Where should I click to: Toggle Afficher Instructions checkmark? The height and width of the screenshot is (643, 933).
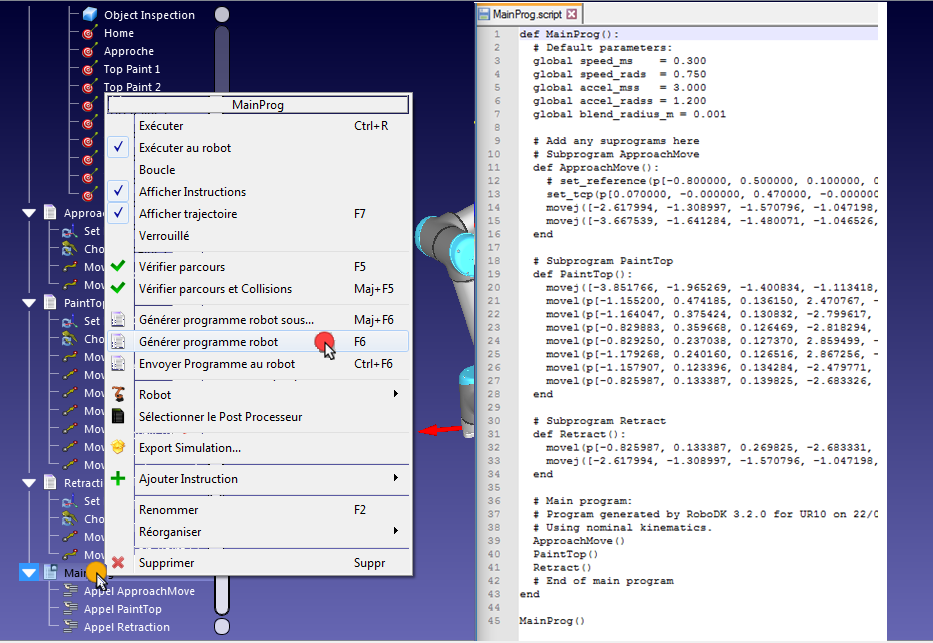tap(118, 191)
